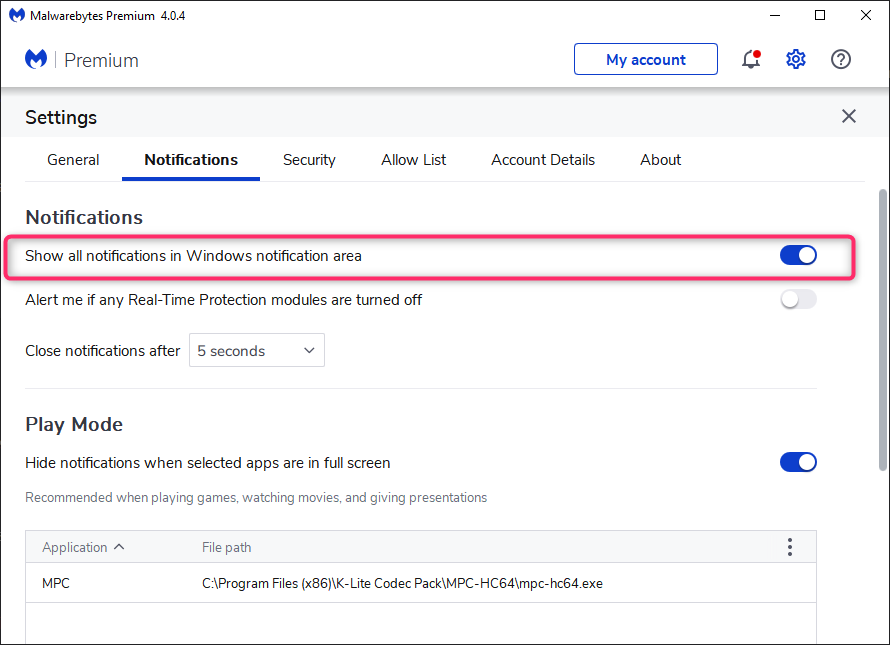Screen dimensions: 890x645
Task: Open the notifications bell icon
Action: (751, 59)
